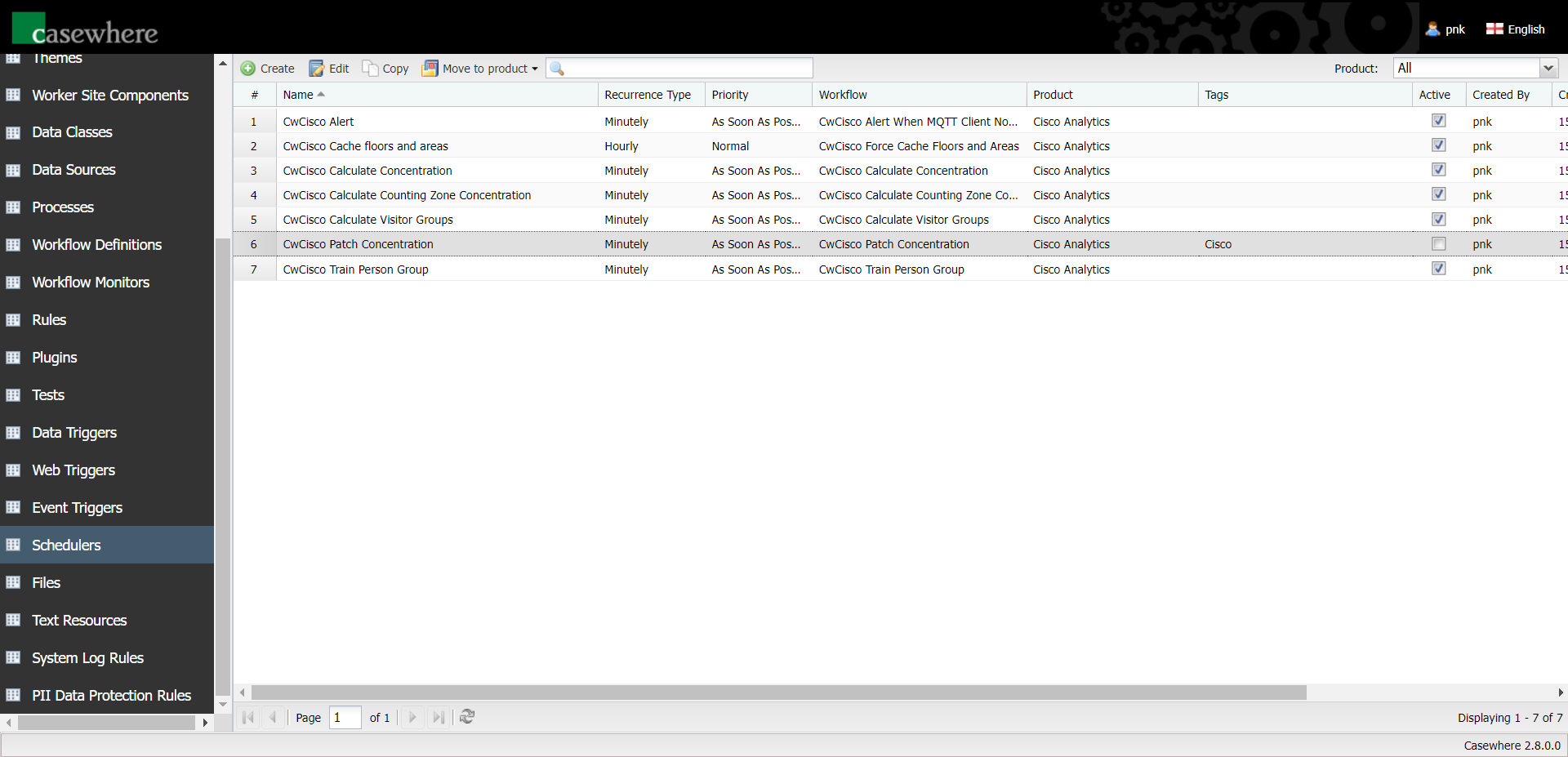Toggle Active checkbox for CwCisco Calculate Visitor Groups

pos(1439,219)
